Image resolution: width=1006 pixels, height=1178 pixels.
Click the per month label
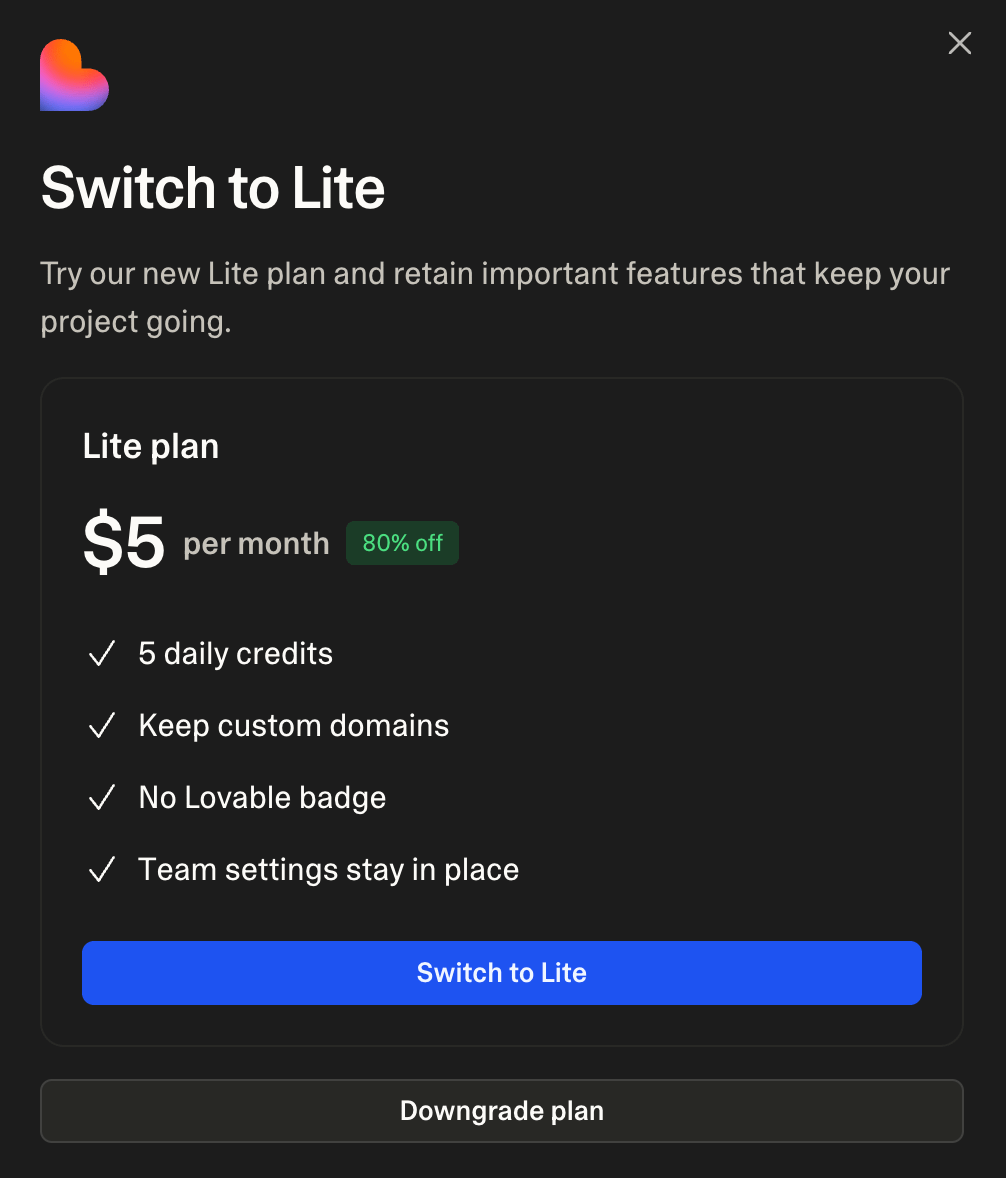click(x=255, y=544)
